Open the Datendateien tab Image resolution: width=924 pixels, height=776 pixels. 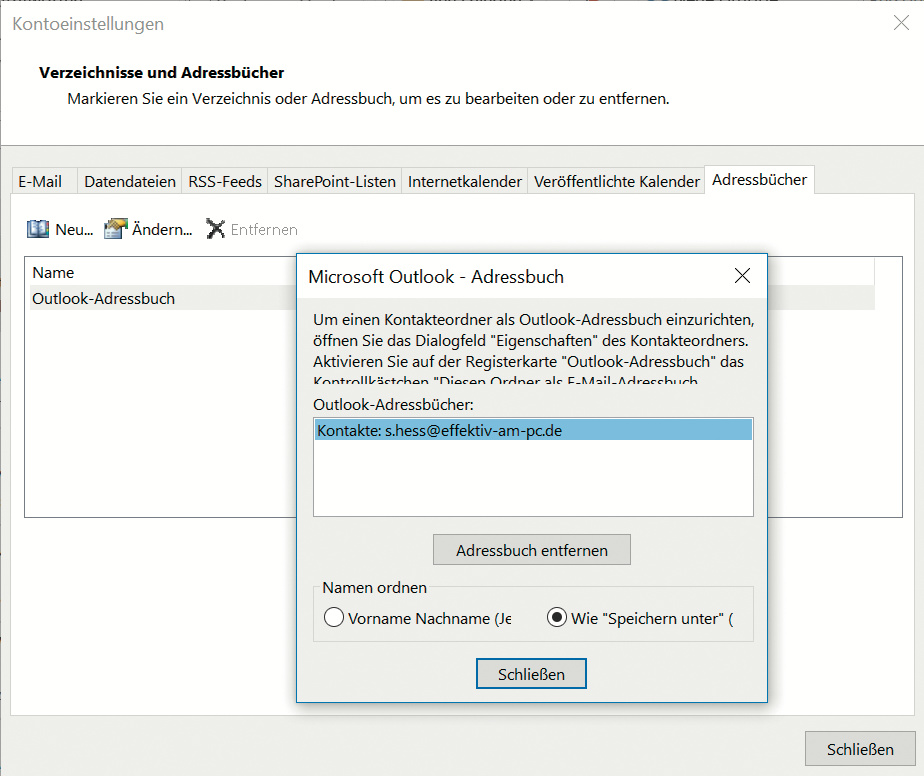(x=130, y=181)
